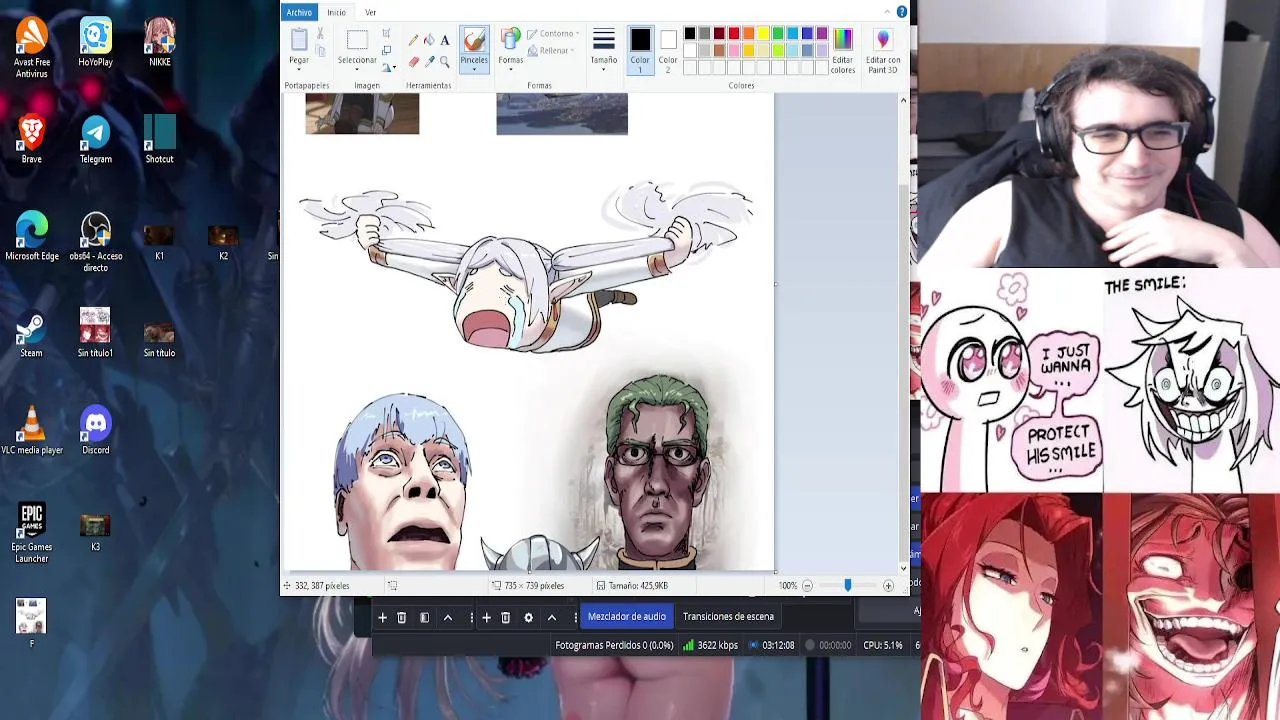Click zoom out minus in Paint status bar
The width and height of the screenshot is (1280, 720).
point(807,586)
